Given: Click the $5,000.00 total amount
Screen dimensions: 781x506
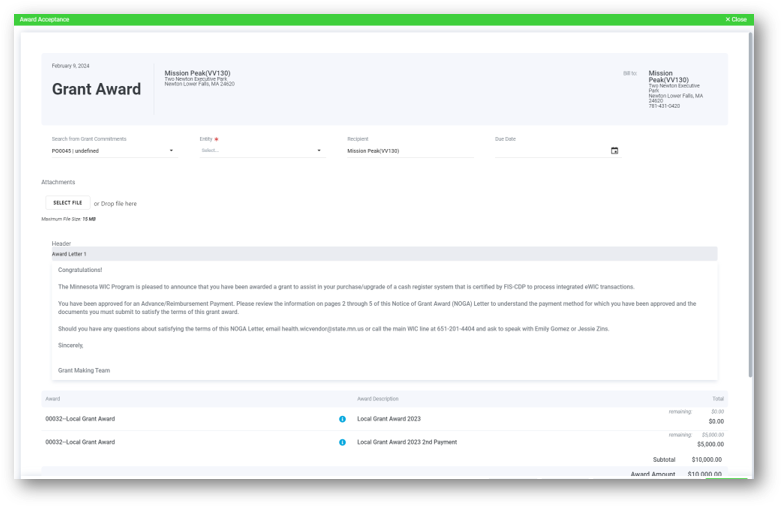Looking at the screenshot, I should click(x=710, y=444).
